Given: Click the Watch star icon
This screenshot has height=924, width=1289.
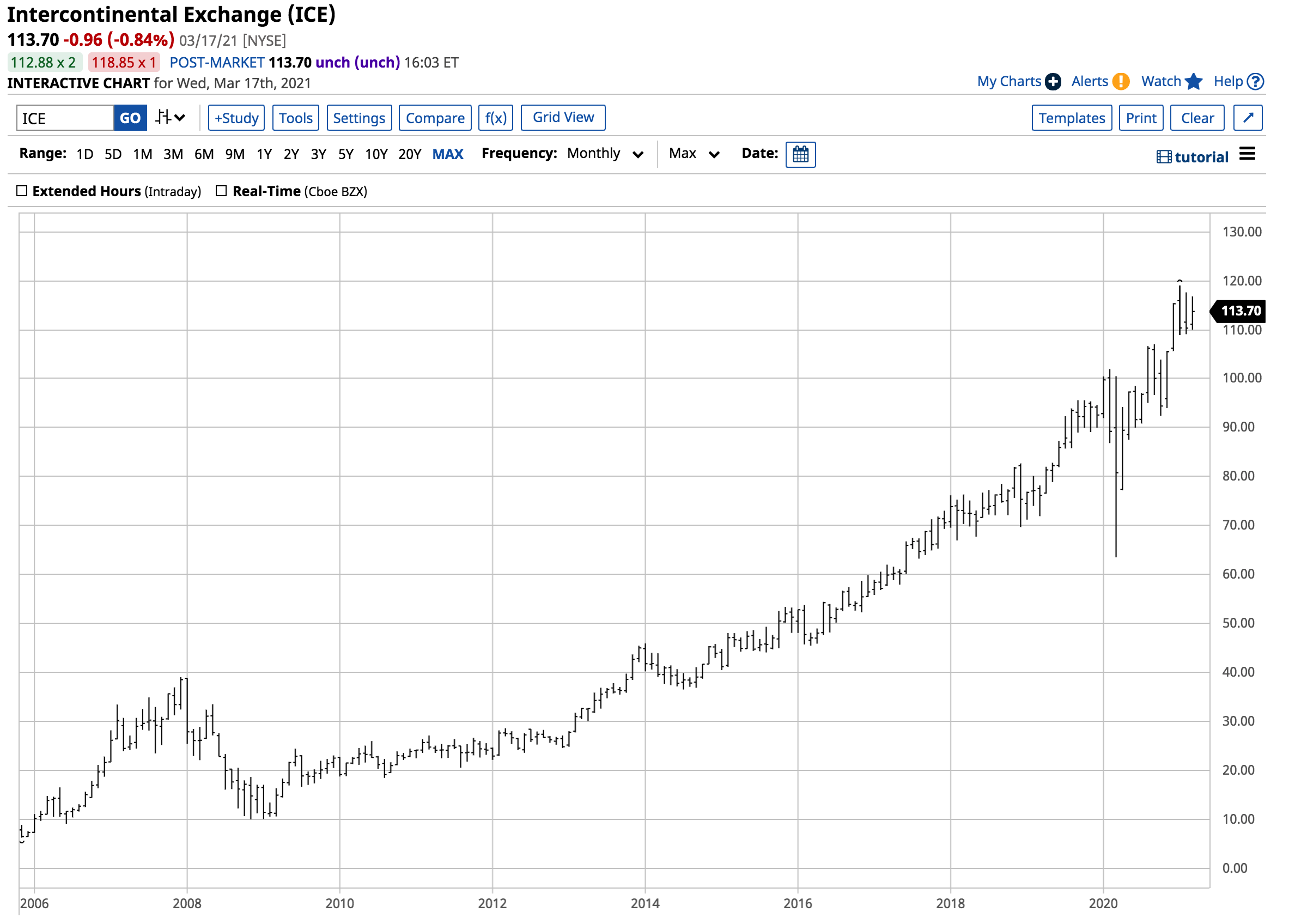Looking at the screenshot, I should point(1194,82).
